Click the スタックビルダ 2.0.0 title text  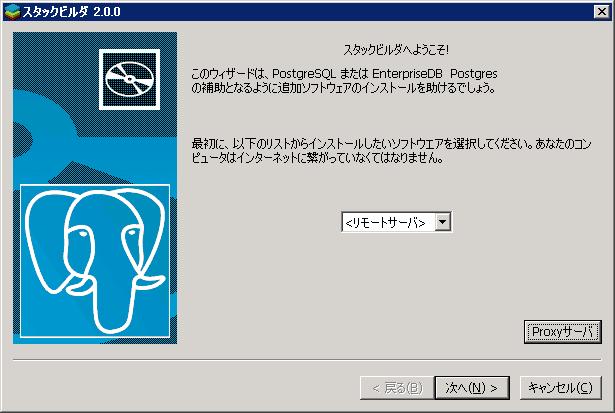point(71,12)
